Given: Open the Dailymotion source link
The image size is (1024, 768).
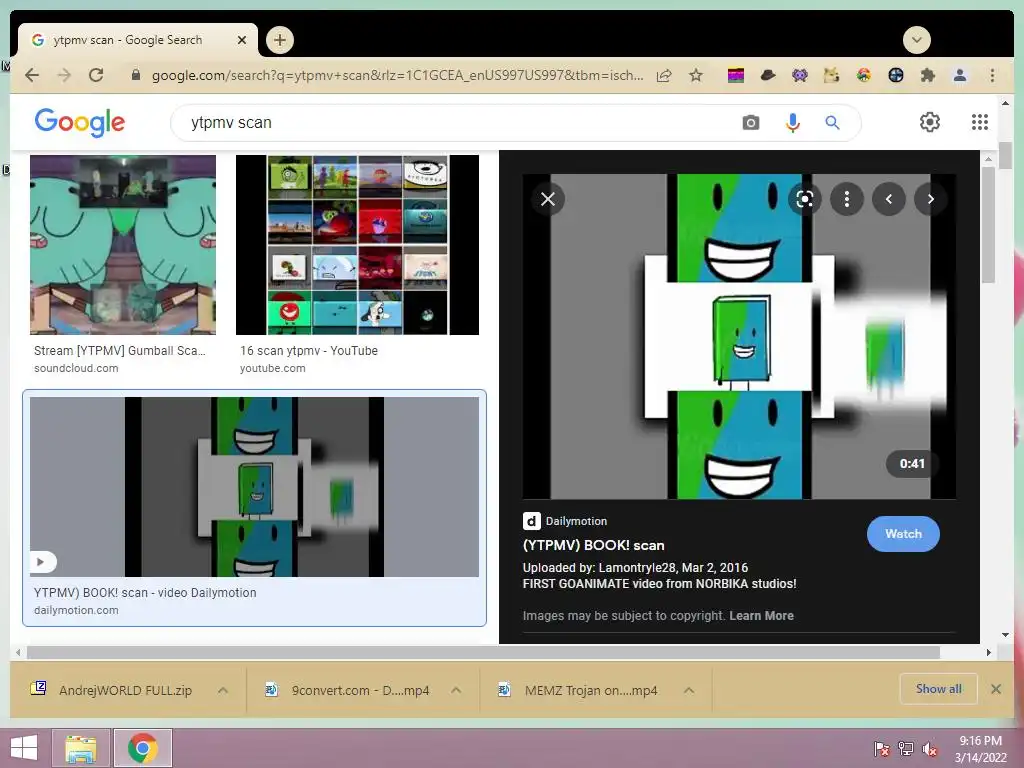Looking at the screenshot, I should pos(566,521).
